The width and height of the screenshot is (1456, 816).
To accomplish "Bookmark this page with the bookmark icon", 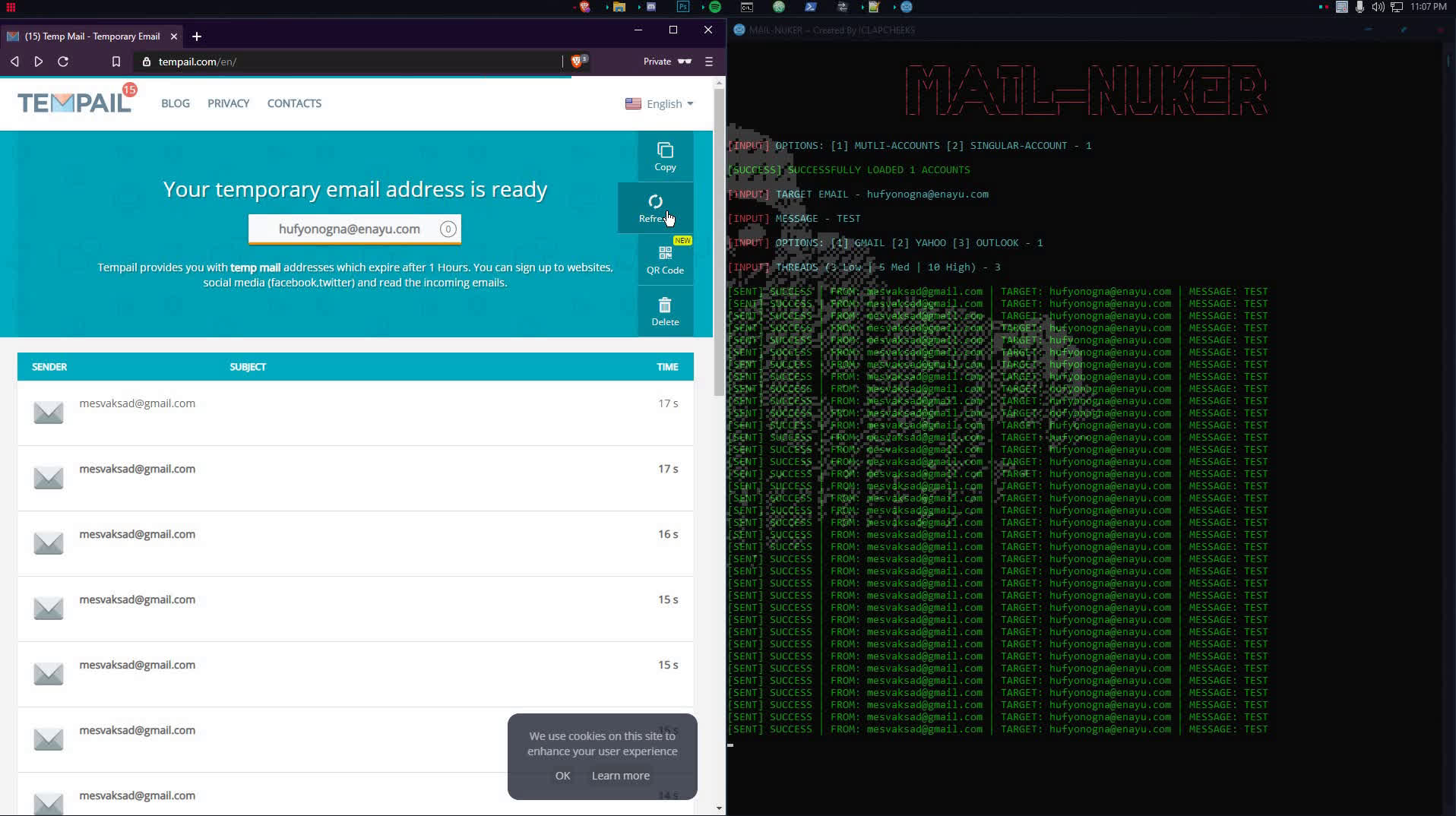I will tap(116, 62).
